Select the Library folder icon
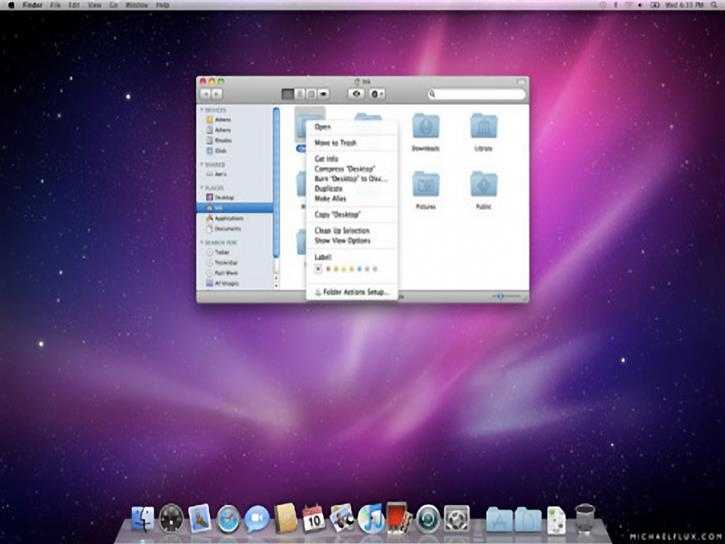Image resolution: width=725 pixels, height=544 pixels. click(x=483, y=126)
